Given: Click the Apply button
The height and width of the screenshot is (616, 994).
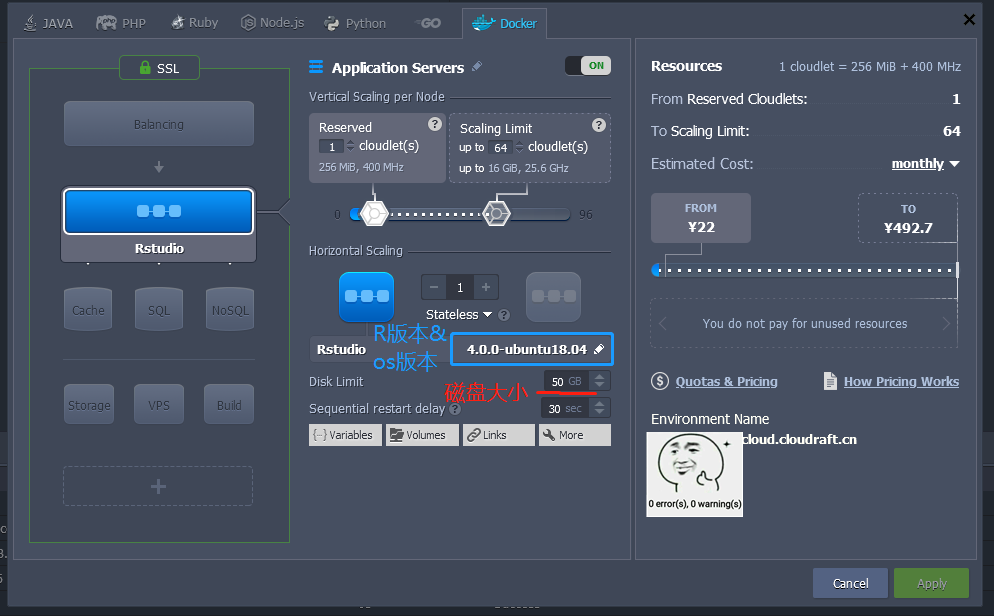Looking at the screenshot, I should tap(931, 583).
